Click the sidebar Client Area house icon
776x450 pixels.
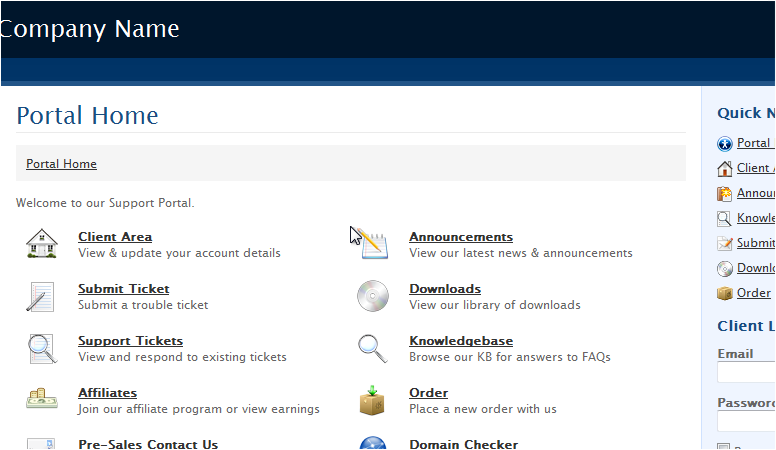(725, 169)
